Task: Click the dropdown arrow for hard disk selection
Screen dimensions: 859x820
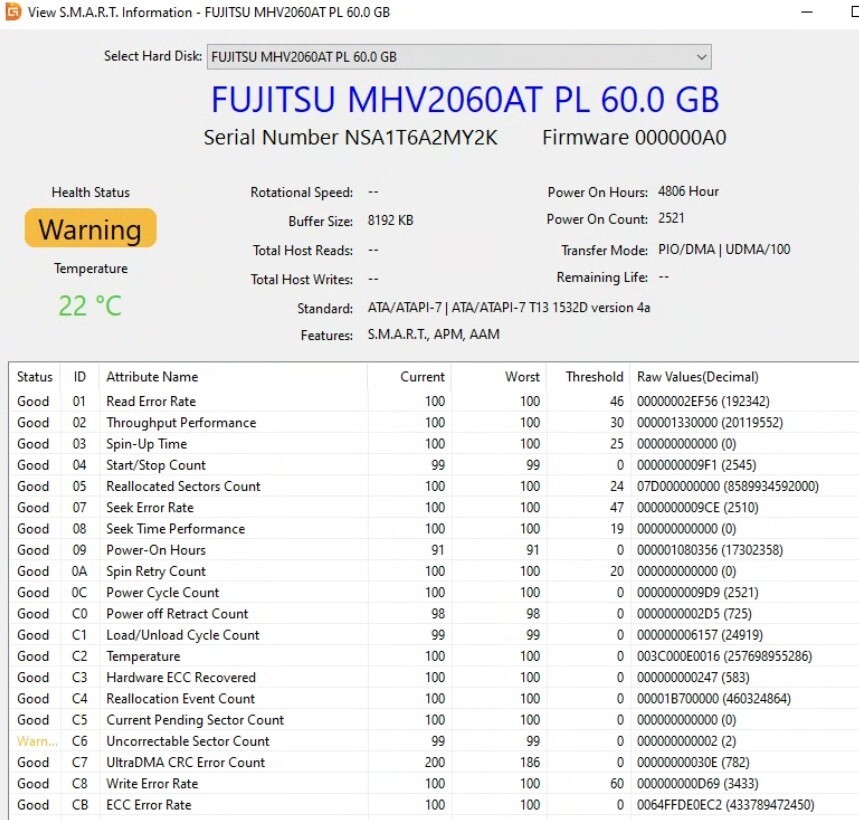Action: [x=701, y=57]
